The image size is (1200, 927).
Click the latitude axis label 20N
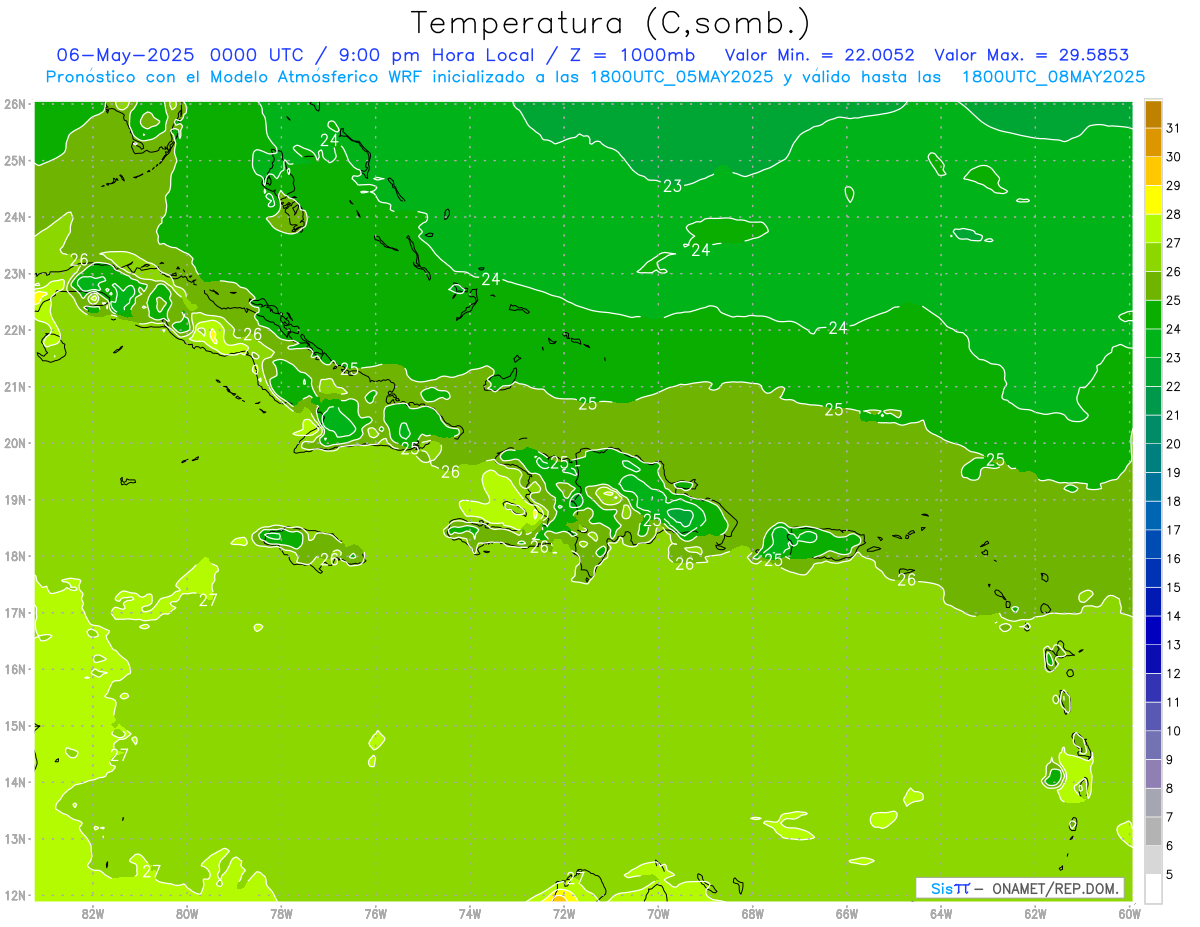click(15, 443)
